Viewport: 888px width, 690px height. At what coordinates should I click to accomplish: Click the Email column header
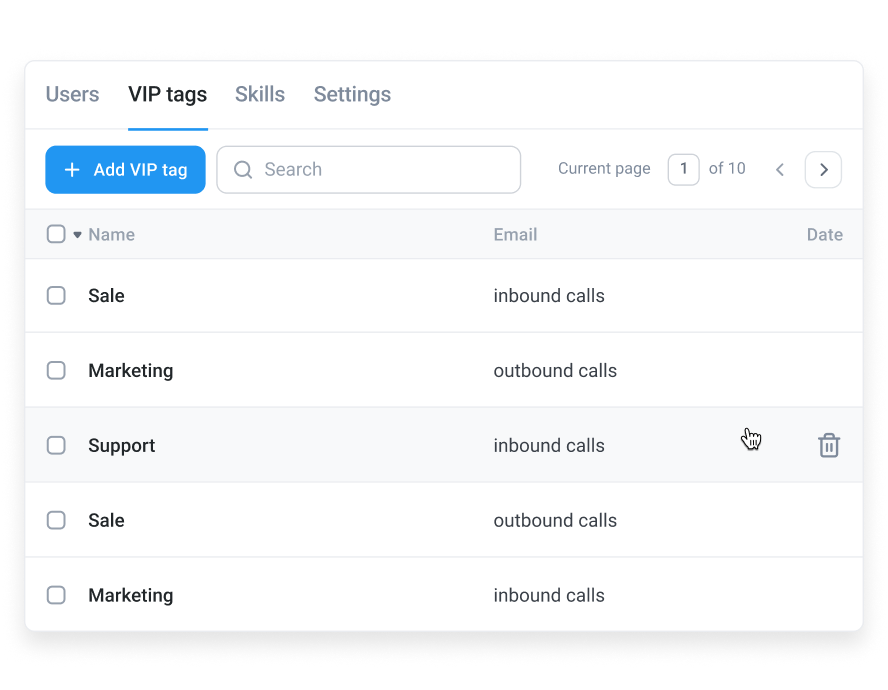(x=515, y=235)
